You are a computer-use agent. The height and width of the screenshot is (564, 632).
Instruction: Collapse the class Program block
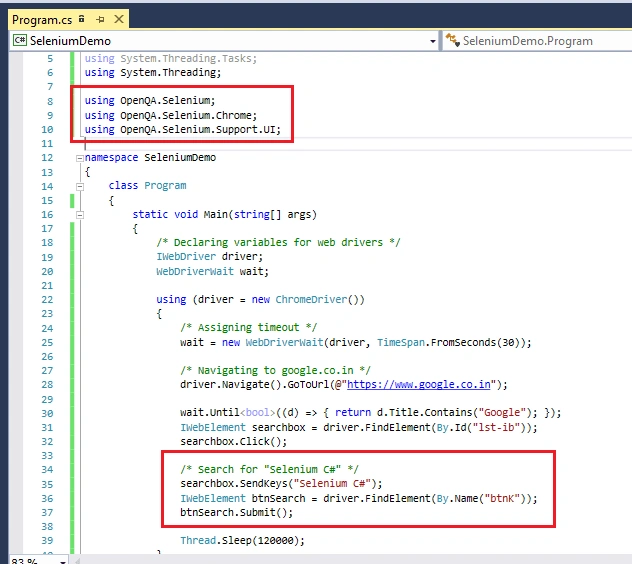tap(80, 186)
